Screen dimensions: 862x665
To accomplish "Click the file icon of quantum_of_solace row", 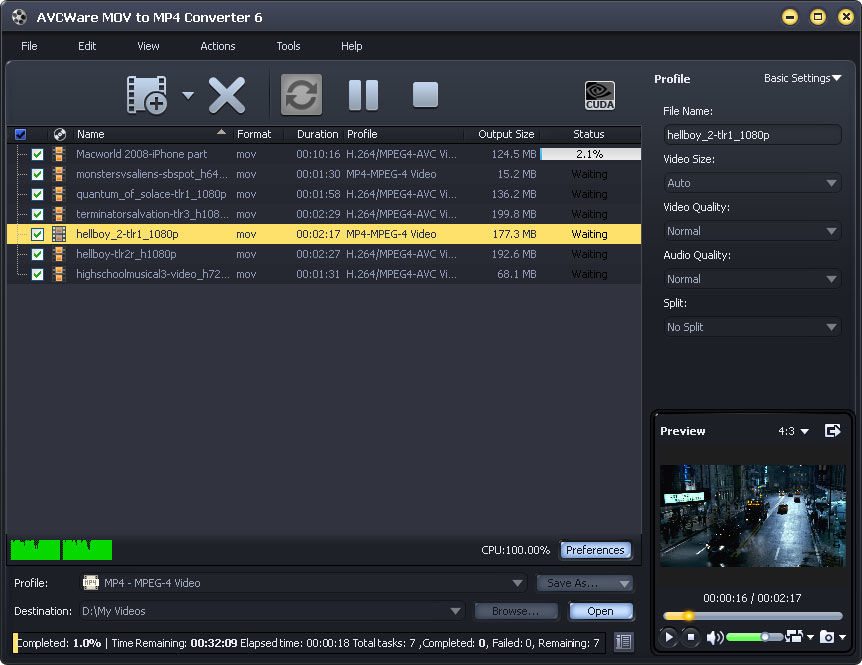I will (x=59, y=194).
